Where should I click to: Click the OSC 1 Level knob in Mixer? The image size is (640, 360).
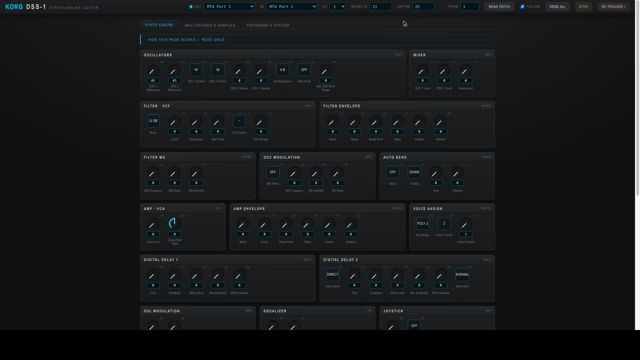pos(422,71)
